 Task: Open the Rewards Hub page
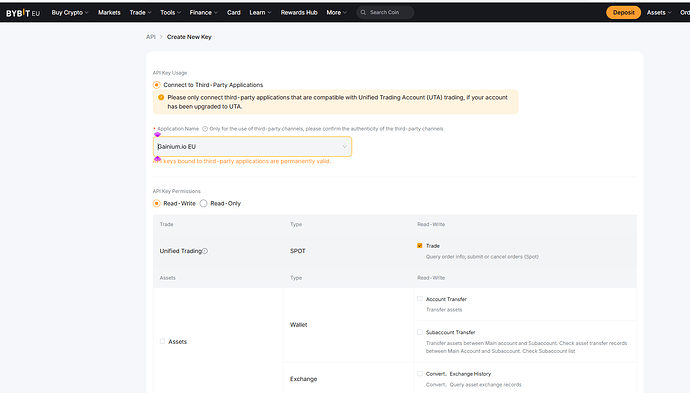click(299, 12)
